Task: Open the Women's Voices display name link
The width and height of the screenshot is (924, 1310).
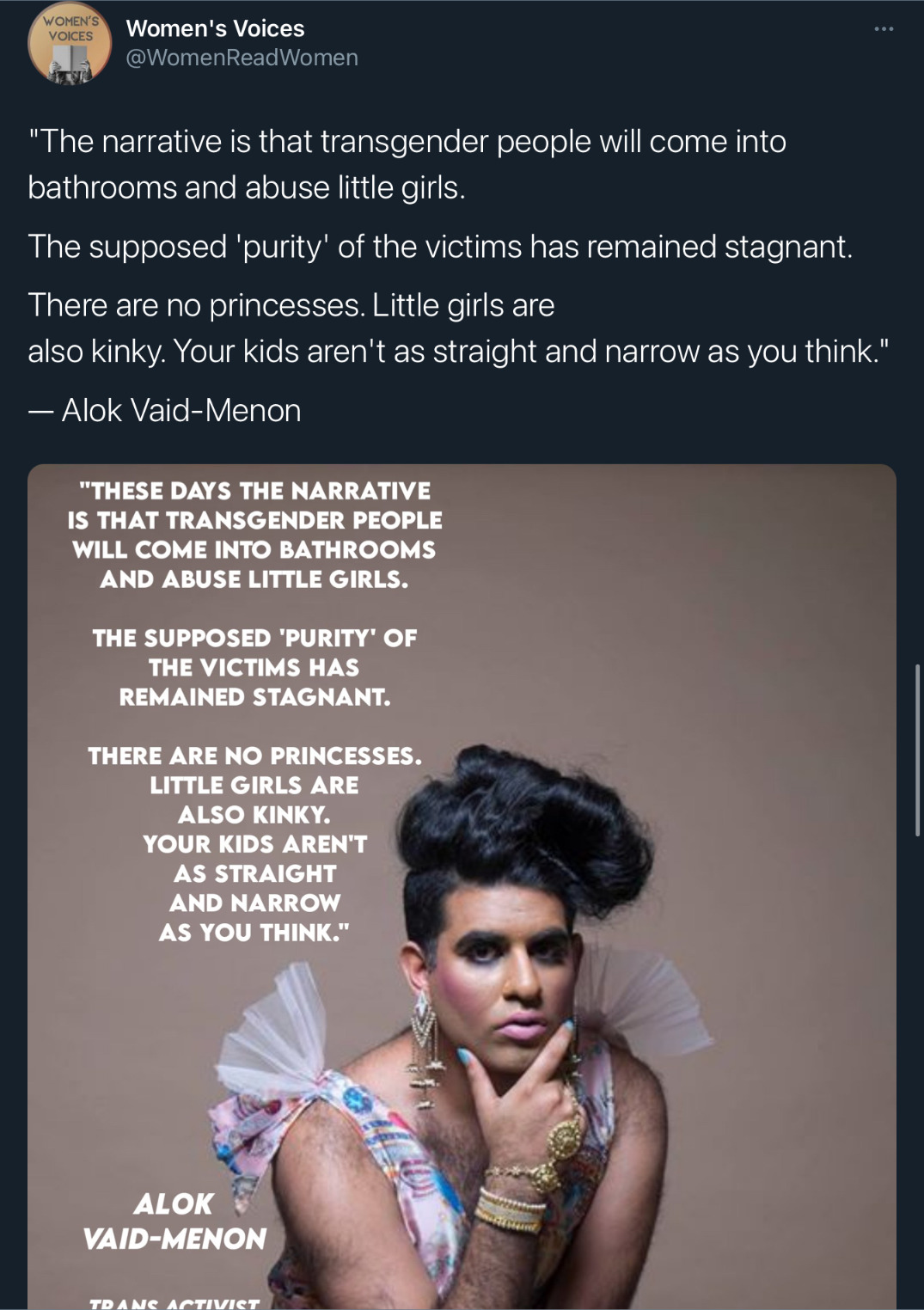Action: coord(215,28)
